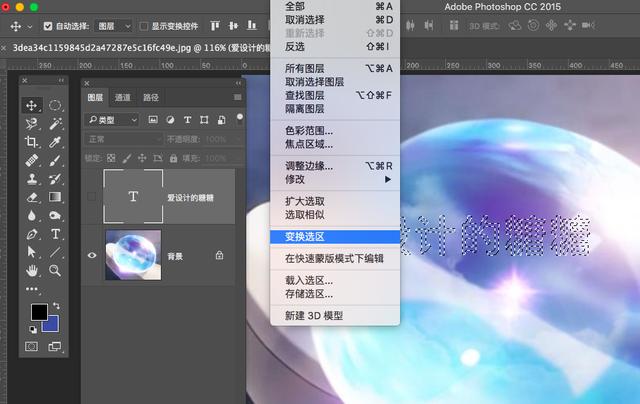The height and width of the screenshot is (404, 640).
Task: Filter layers by adjustment layers icon
Action: coord(170,120)
